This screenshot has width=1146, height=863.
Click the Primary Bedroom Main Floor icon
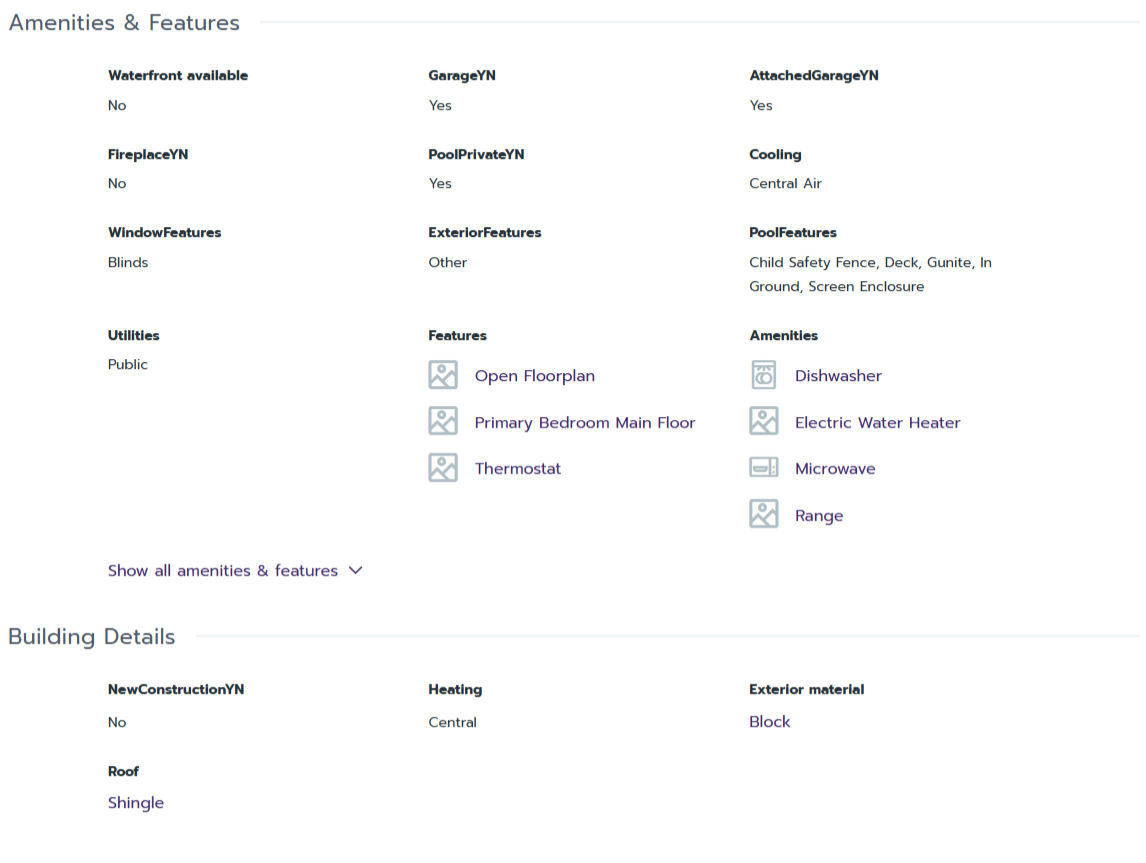[x=443, y=421]
